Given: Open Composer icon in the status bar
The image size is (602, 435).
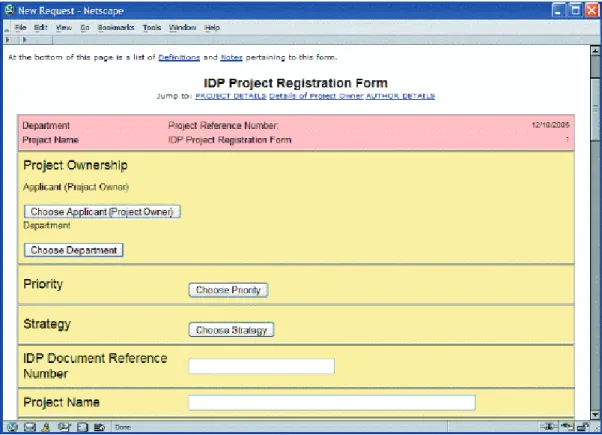Looking at the screenshot, I should click(x=64, y=427).
